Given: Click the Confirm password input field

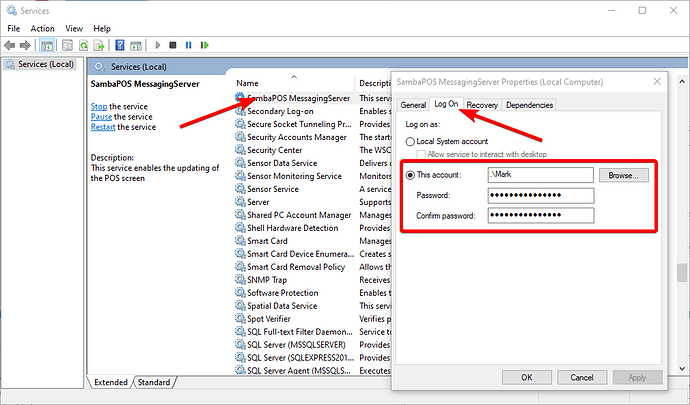Looking at the screenshot, I should tap(541, 215).
